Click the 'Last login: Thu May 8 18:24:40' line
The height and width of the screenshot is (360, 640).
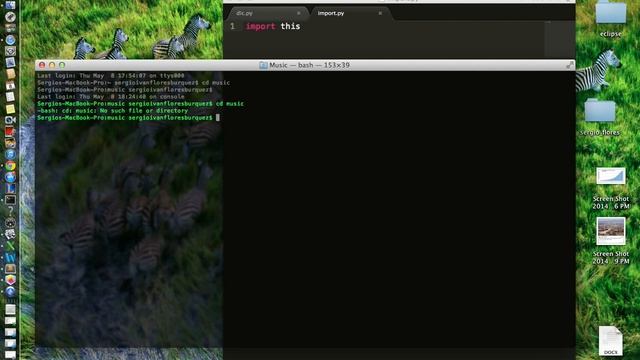(111, 97)
